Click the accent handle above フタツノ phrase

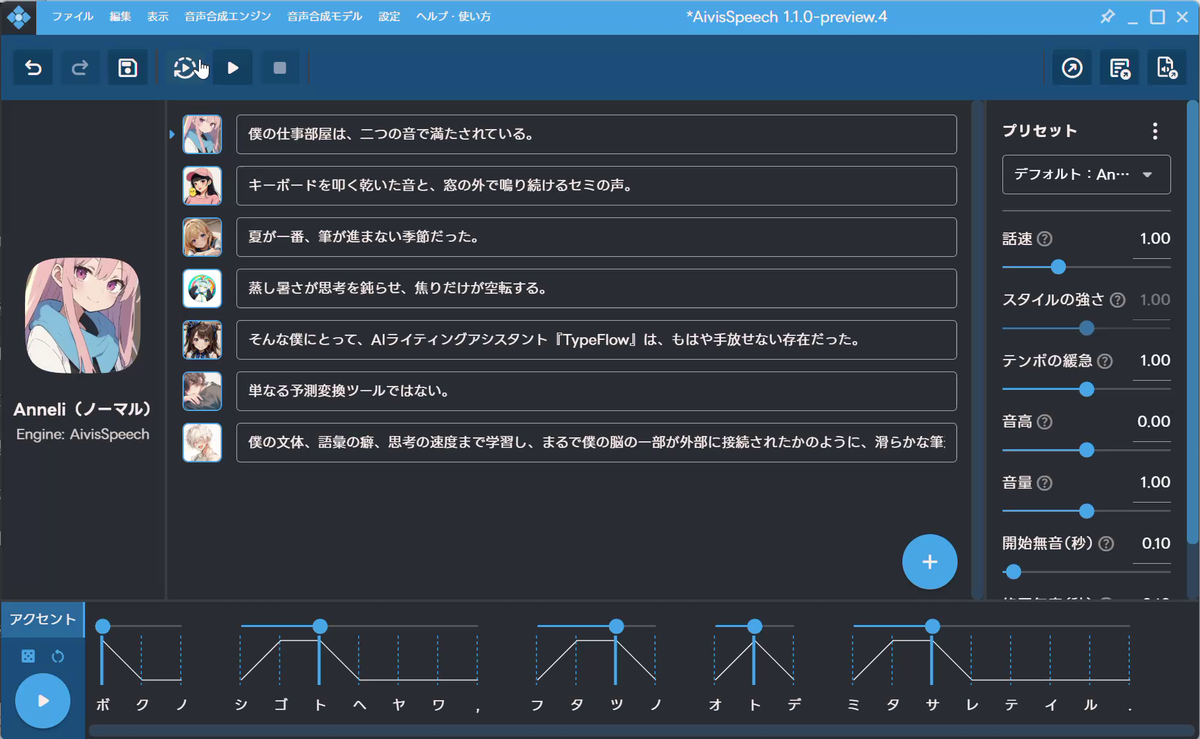616,626
